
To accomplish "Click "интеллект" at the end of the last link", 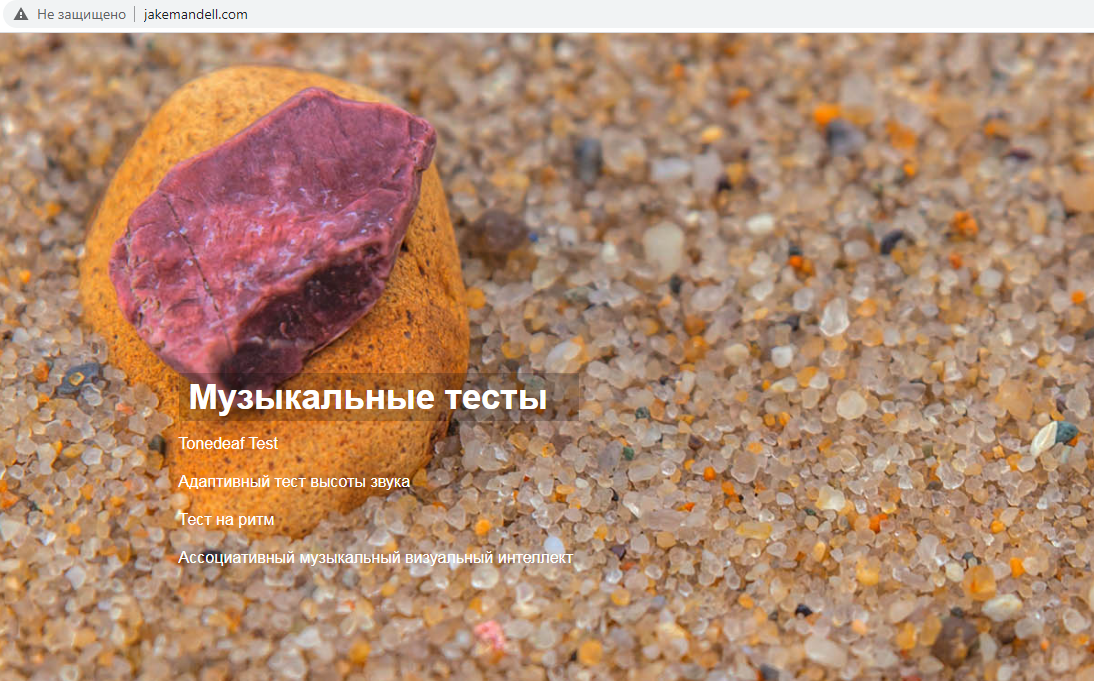I will [x=535, y=557].
